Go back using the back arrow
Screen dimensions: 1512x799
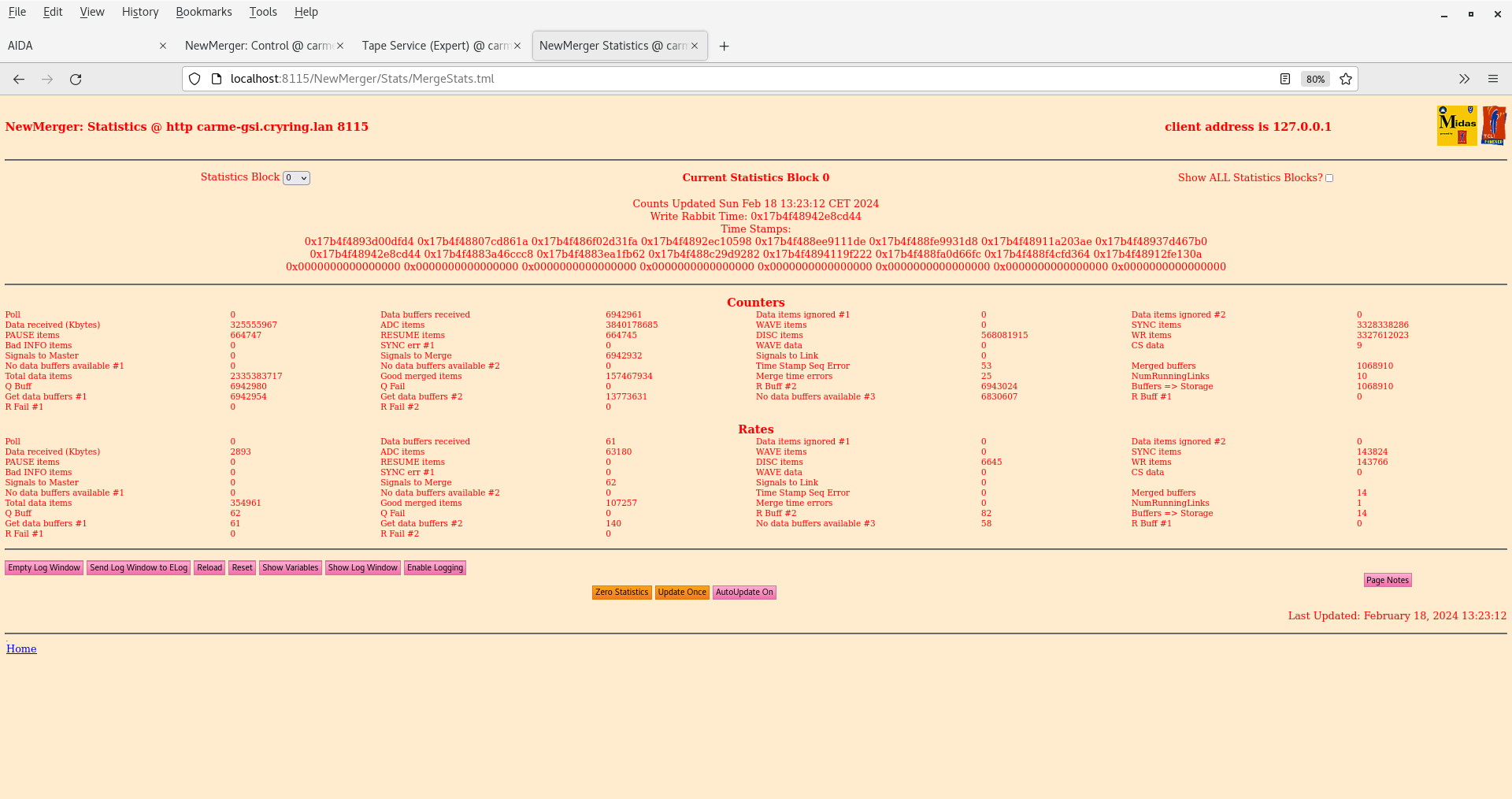(x=19, y=79)
